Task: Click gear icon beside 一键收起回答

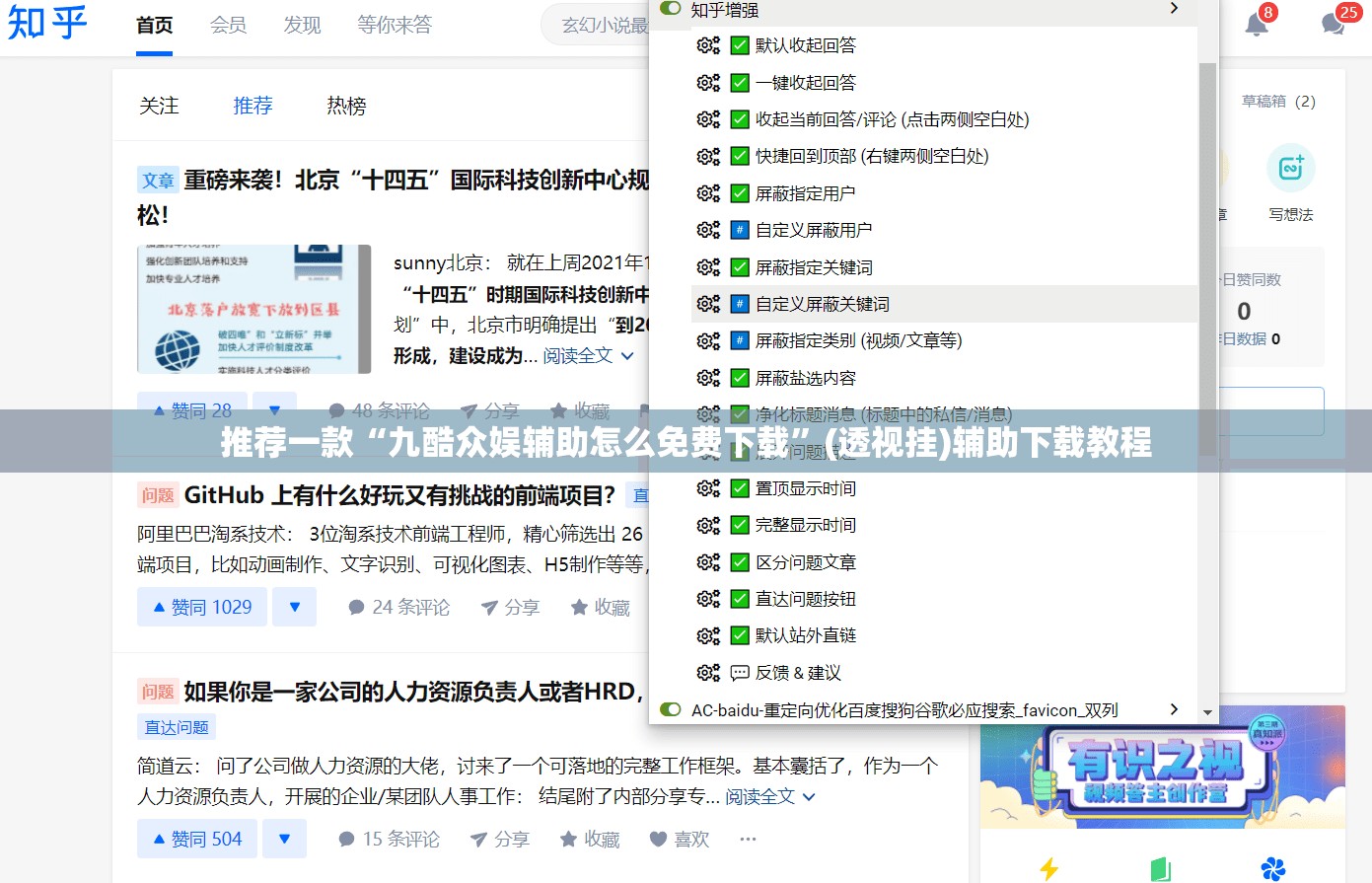Action: (x=708, y=83)
